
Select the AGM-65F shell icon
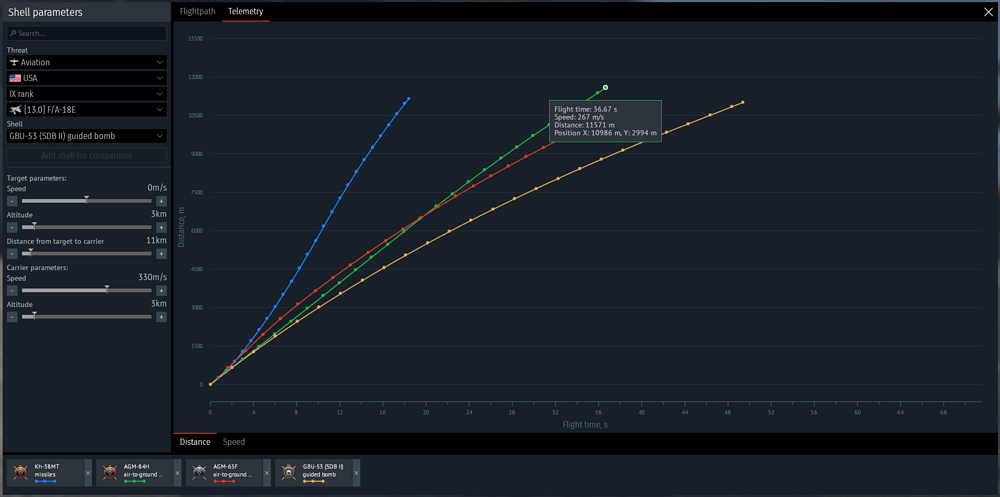[200, 473]
